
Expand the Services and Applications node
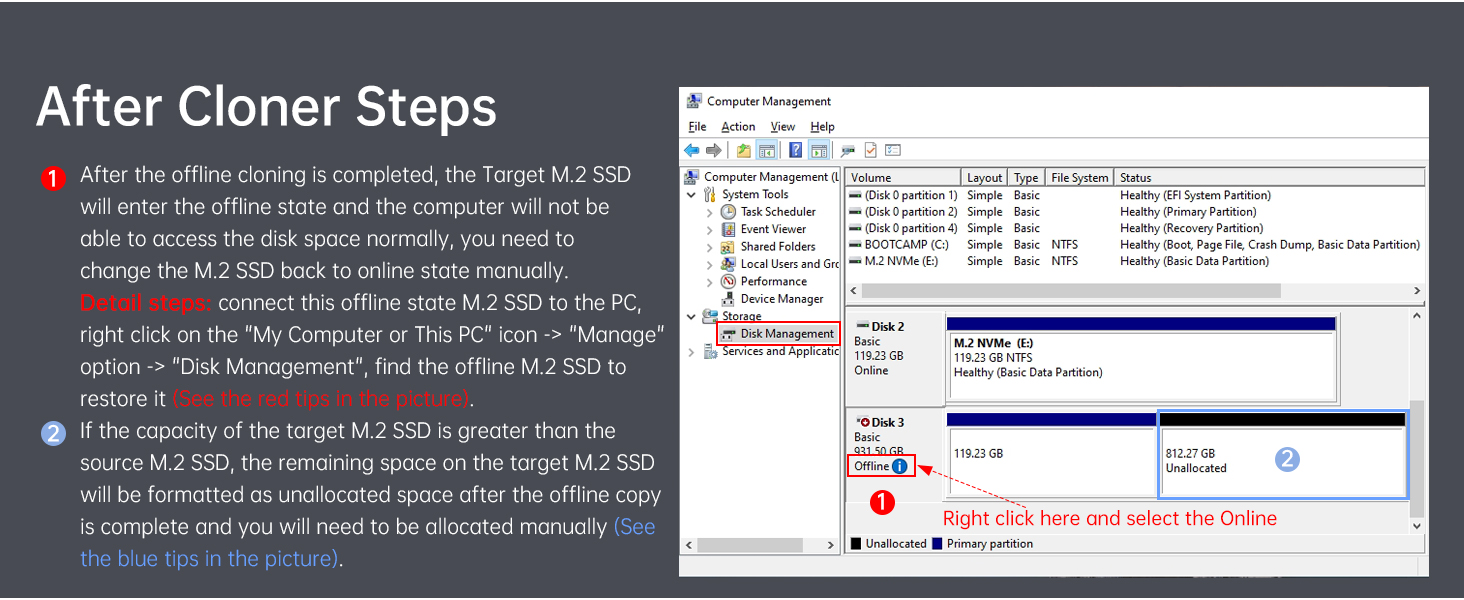click(692, 352)
